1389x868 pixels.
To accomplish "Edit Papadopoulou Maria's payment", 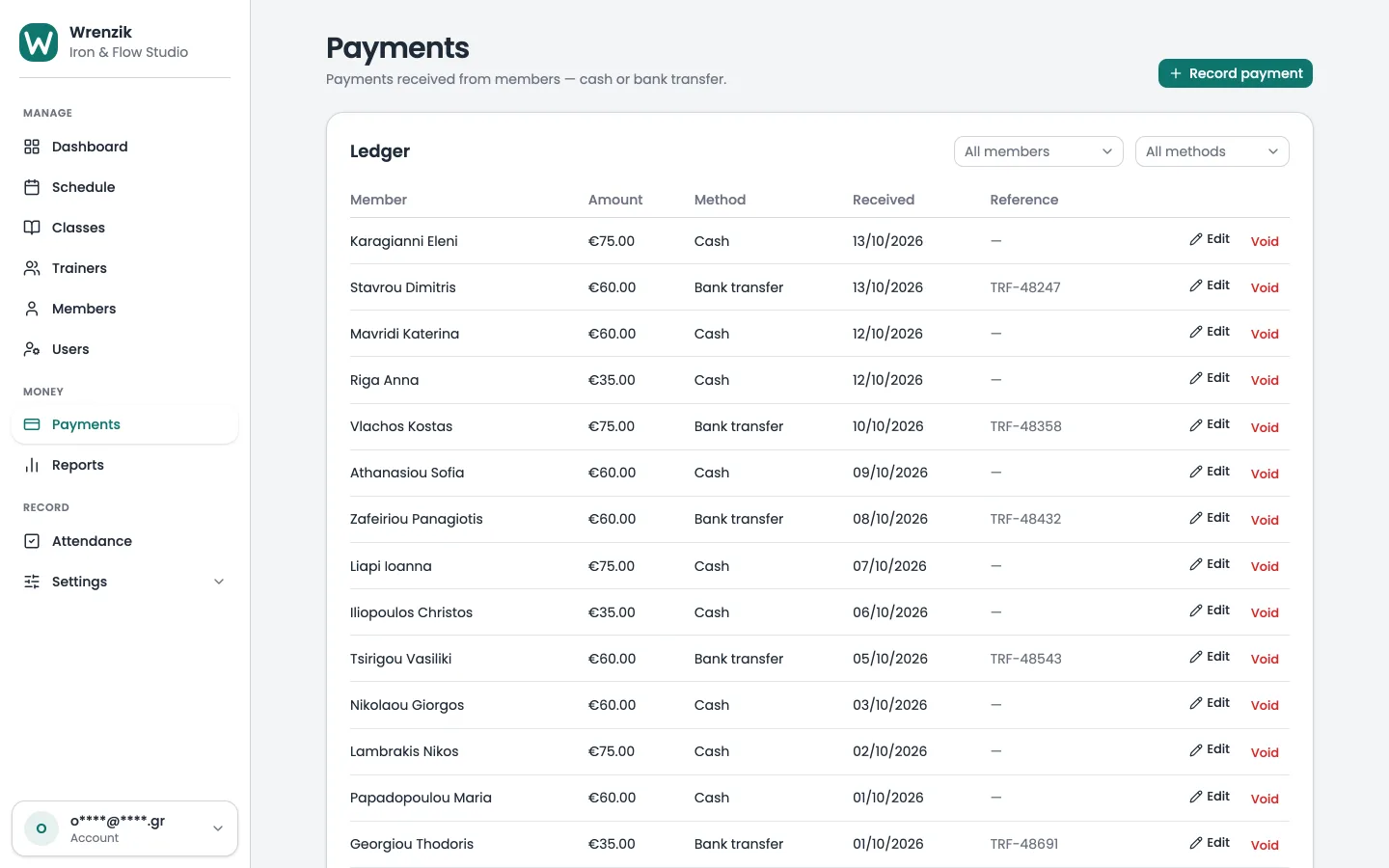I will tap(1210, 796).
